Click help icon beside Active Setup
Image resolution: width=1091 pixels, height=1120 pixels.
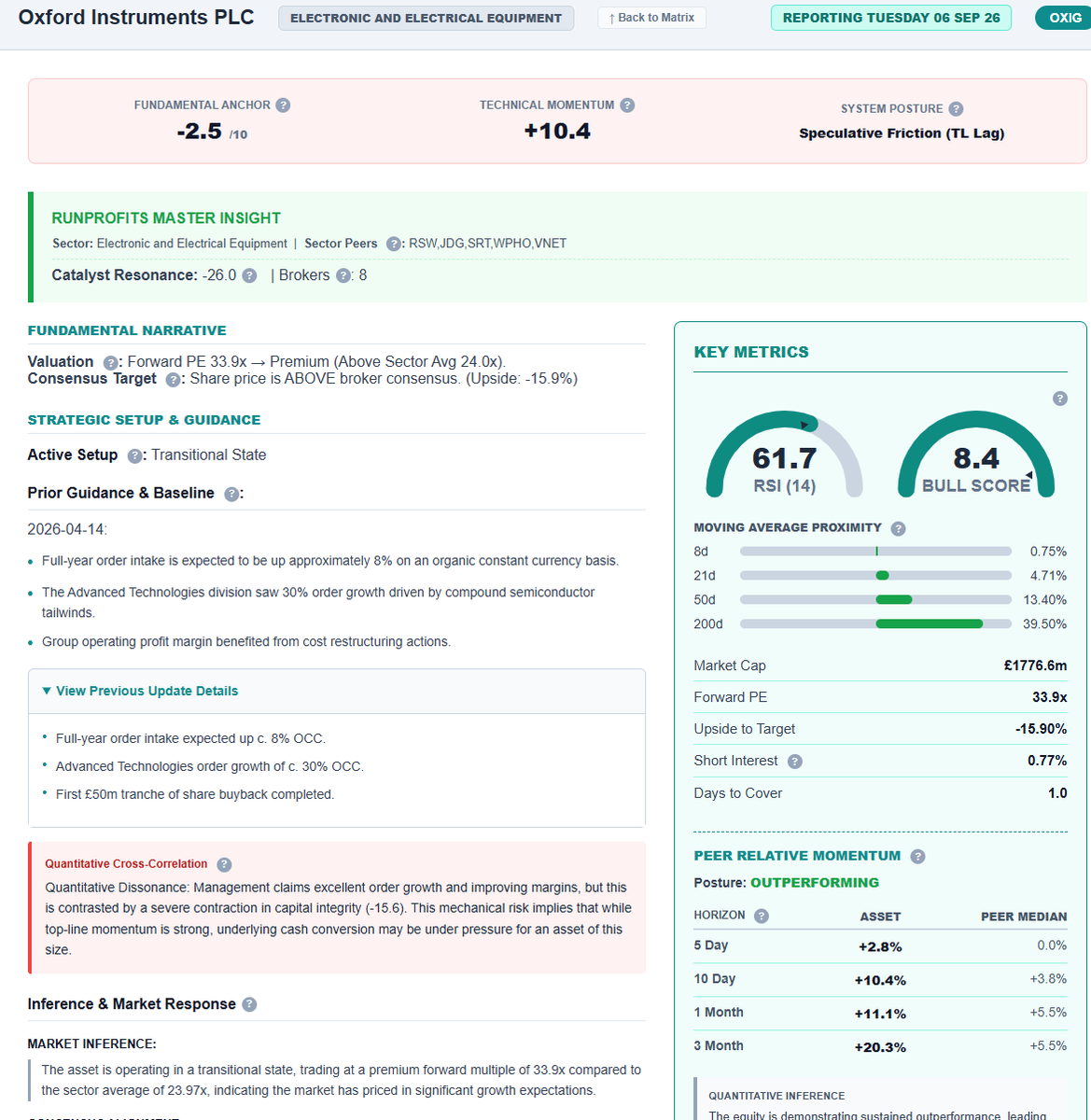(134, 455)
